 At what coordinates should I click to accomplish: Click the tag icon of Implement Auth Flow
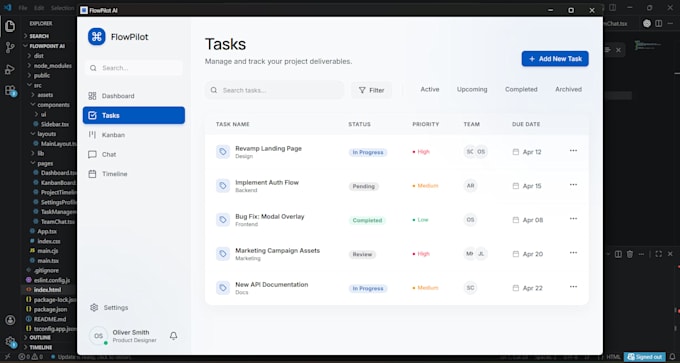click(223, 186)
